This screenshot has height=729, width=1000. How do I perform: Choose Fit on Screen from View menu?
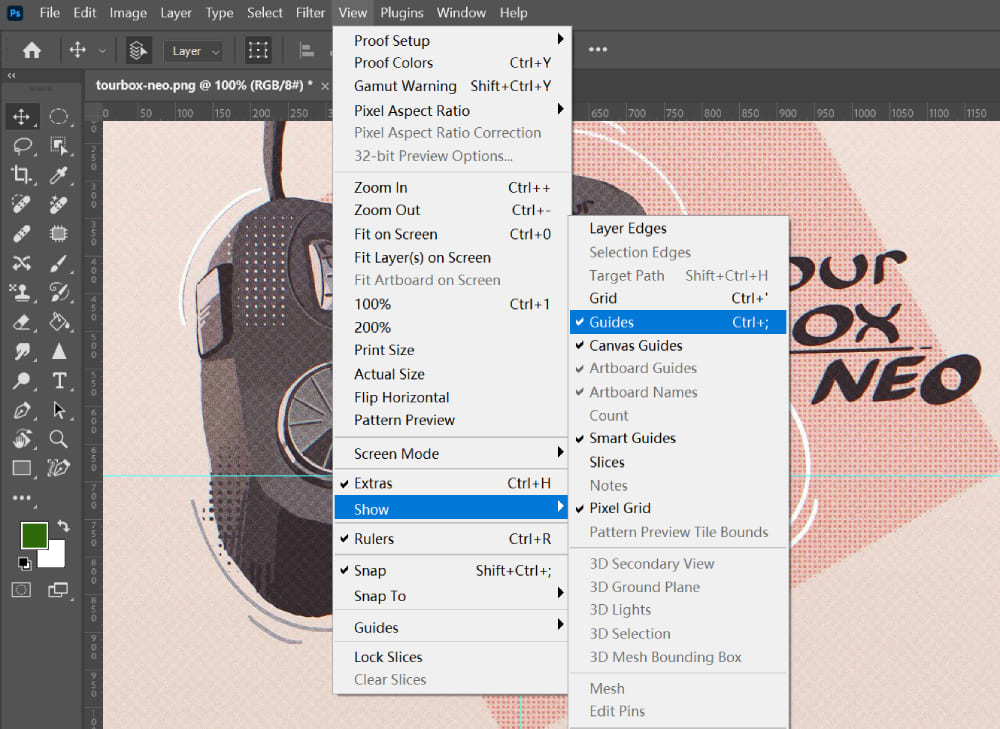pos(395,234)
